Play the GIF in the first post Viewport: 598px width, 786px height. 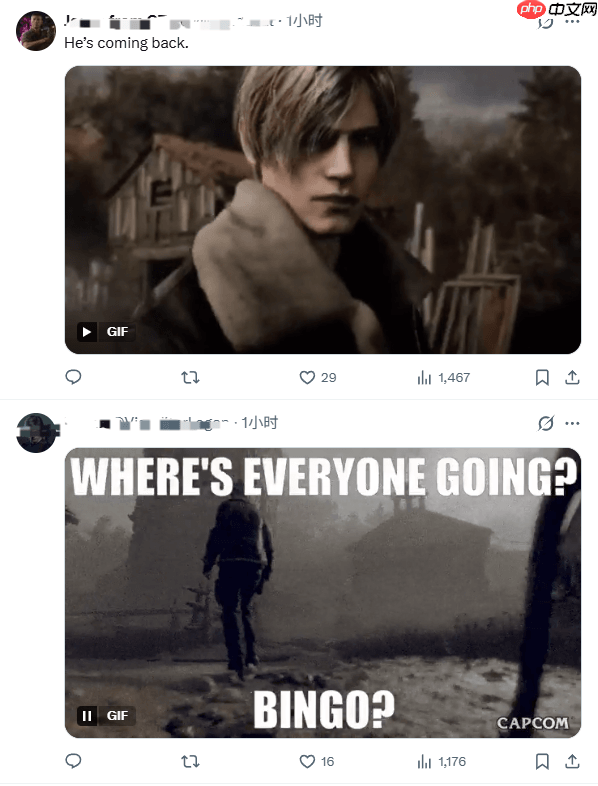87,332
